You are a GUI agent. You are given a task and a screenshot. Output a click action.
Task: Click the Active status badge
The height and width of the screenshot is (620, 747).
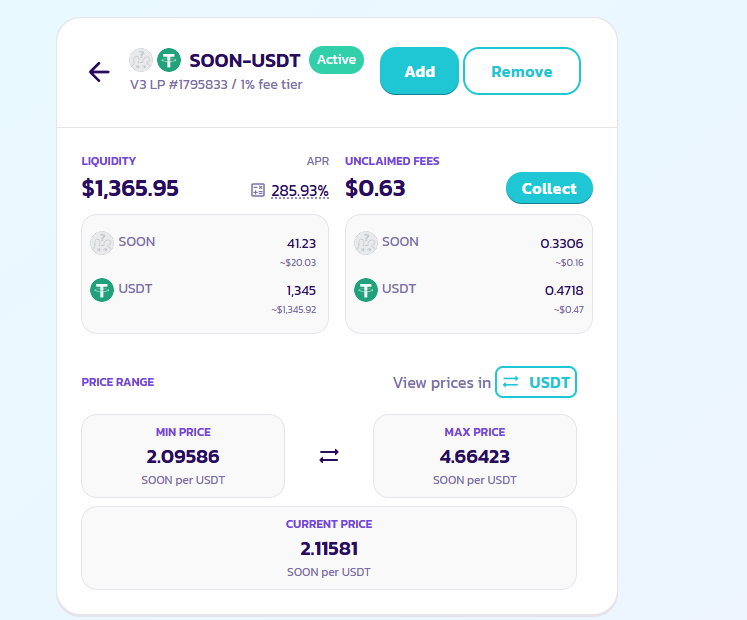336,60
